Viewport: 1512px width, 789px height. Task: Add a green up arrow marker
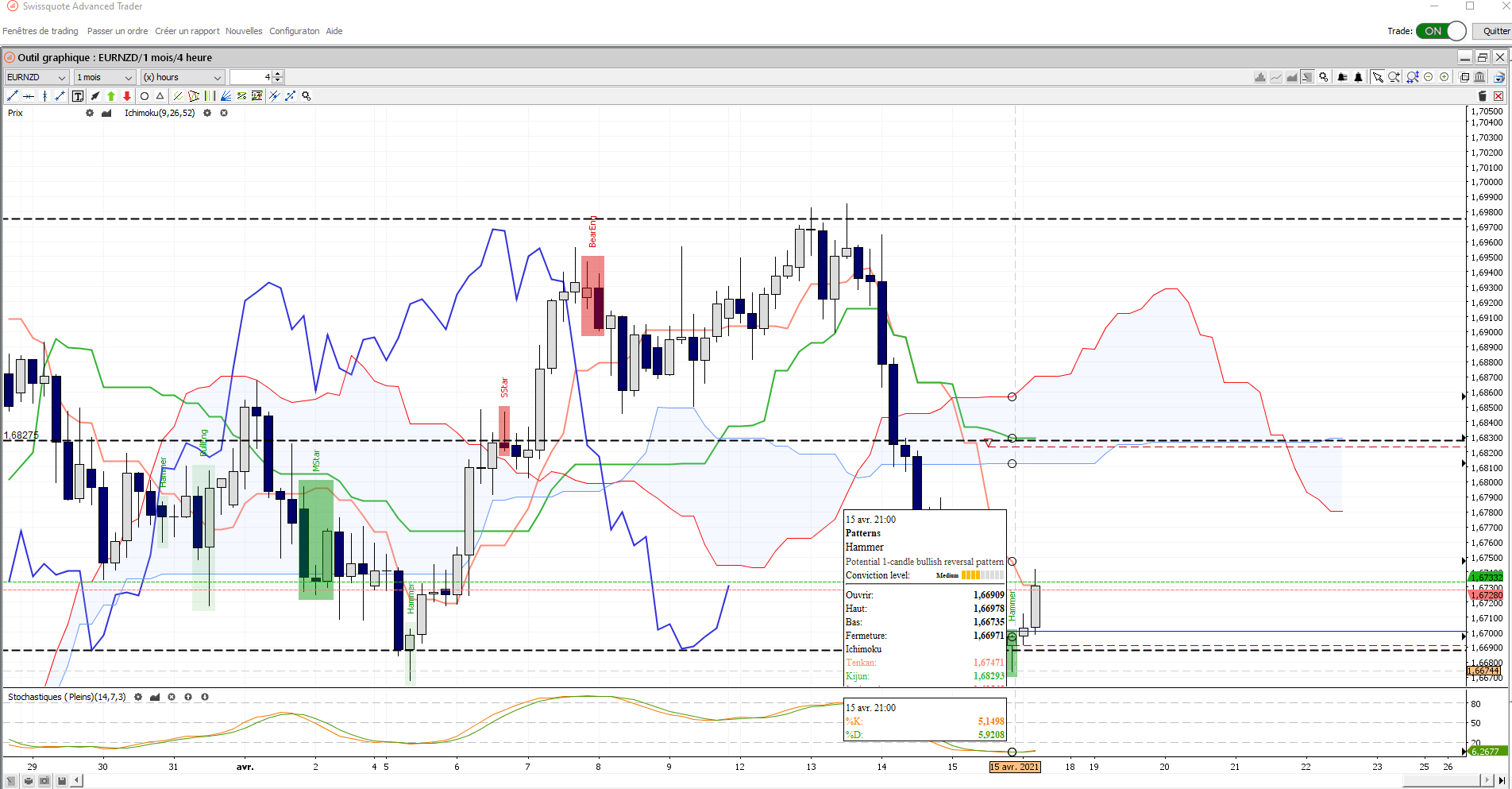click(111, 96)
